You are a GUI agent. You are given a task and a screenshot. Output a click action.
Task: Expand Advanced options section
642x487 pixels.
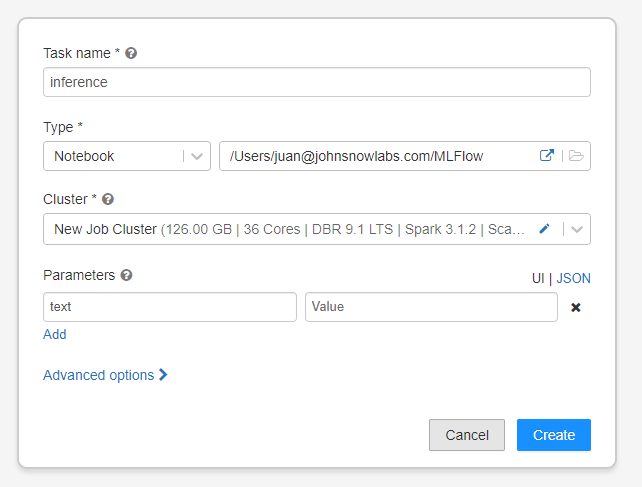105,375
